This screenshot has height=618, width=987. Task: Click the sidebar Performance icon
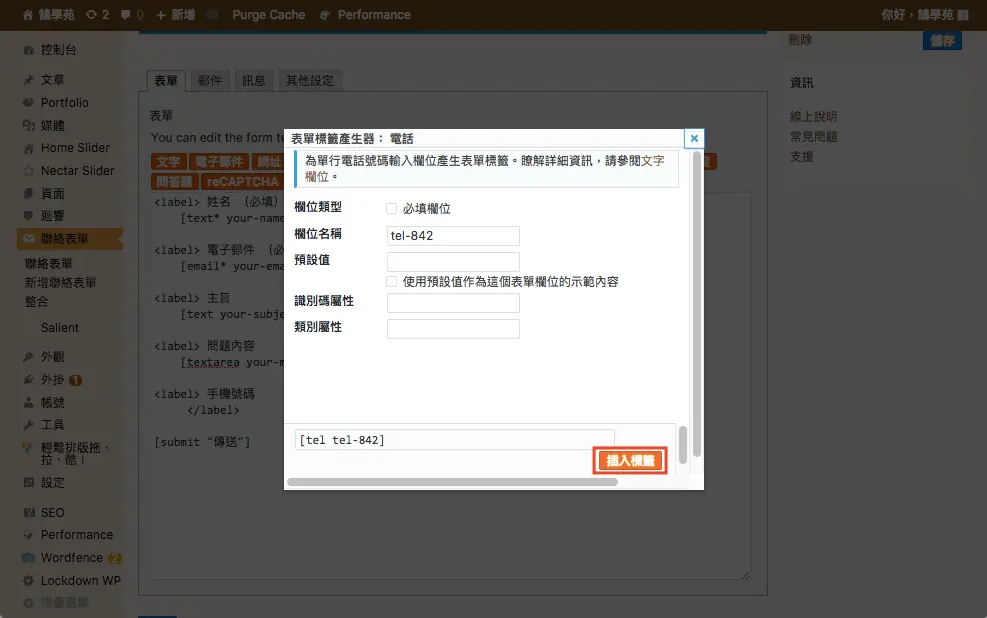[28, 535]
